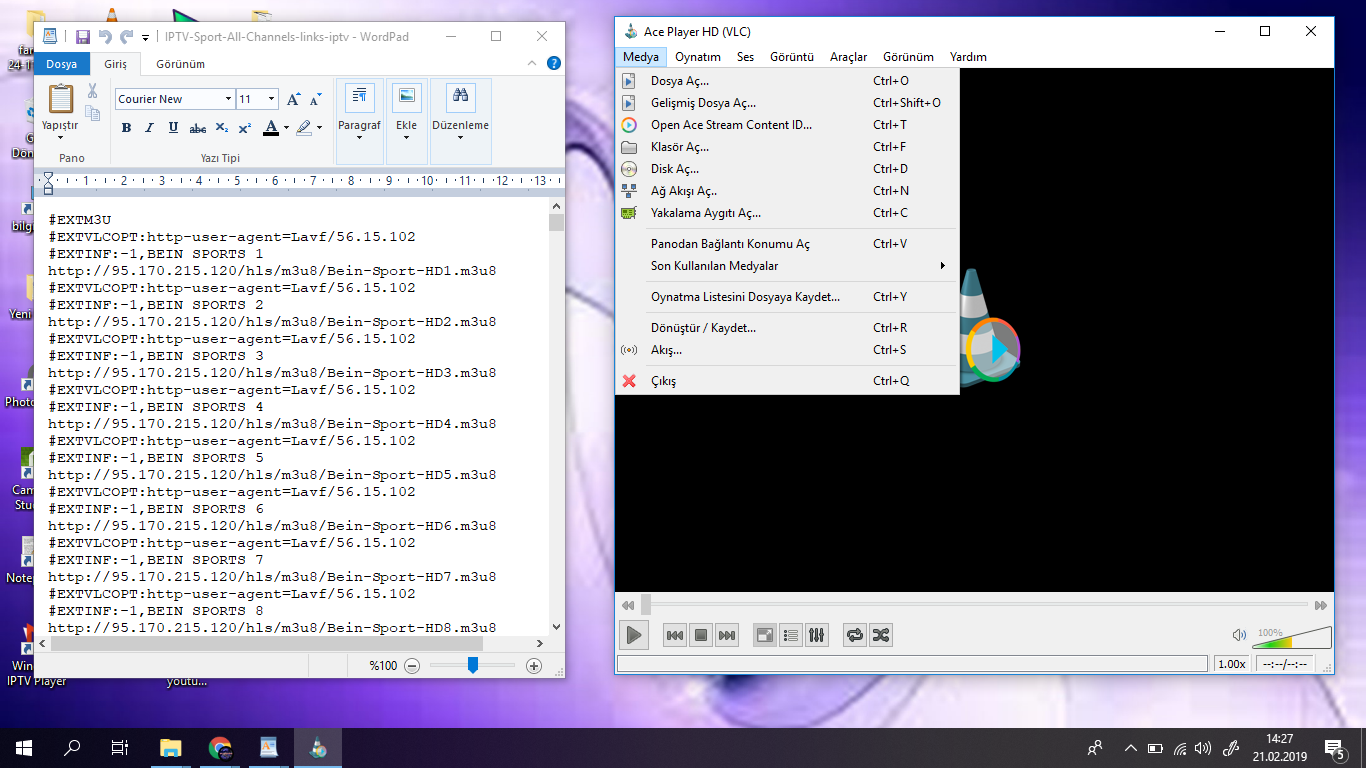This screenshot has width=1366, height=768.
Task: Open the playlist view in Ace Player
Action: [791, 635]
